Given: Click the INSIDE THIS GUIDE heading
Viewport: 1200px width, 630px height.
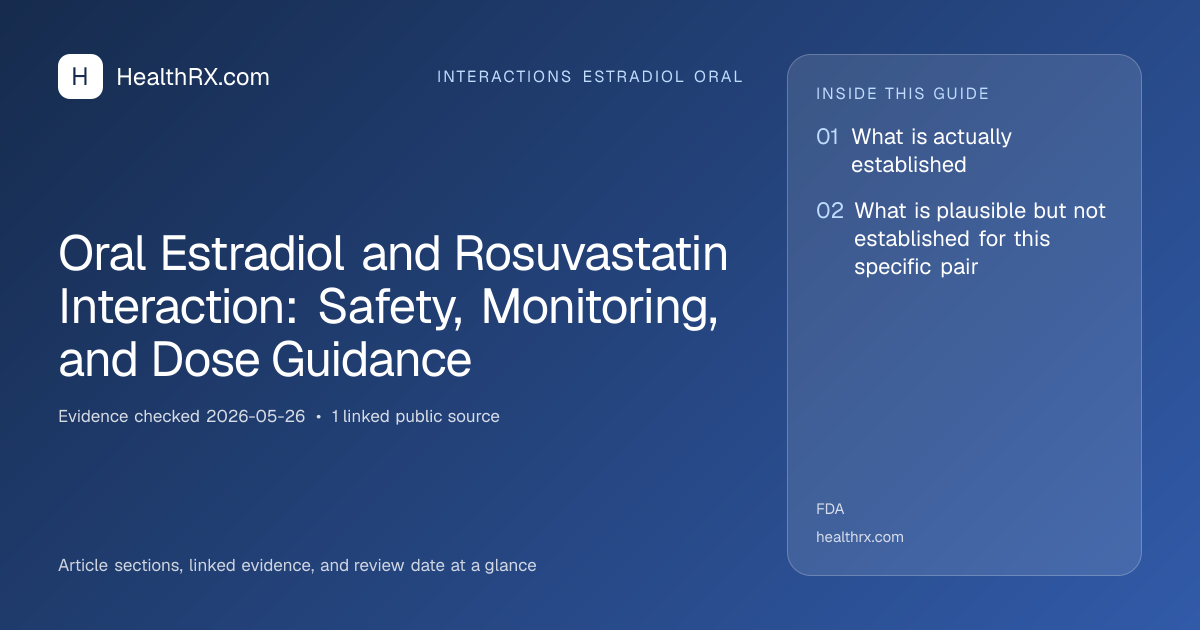Looking at the screenshot, I should pyautogui.click(x=903, y=94).
